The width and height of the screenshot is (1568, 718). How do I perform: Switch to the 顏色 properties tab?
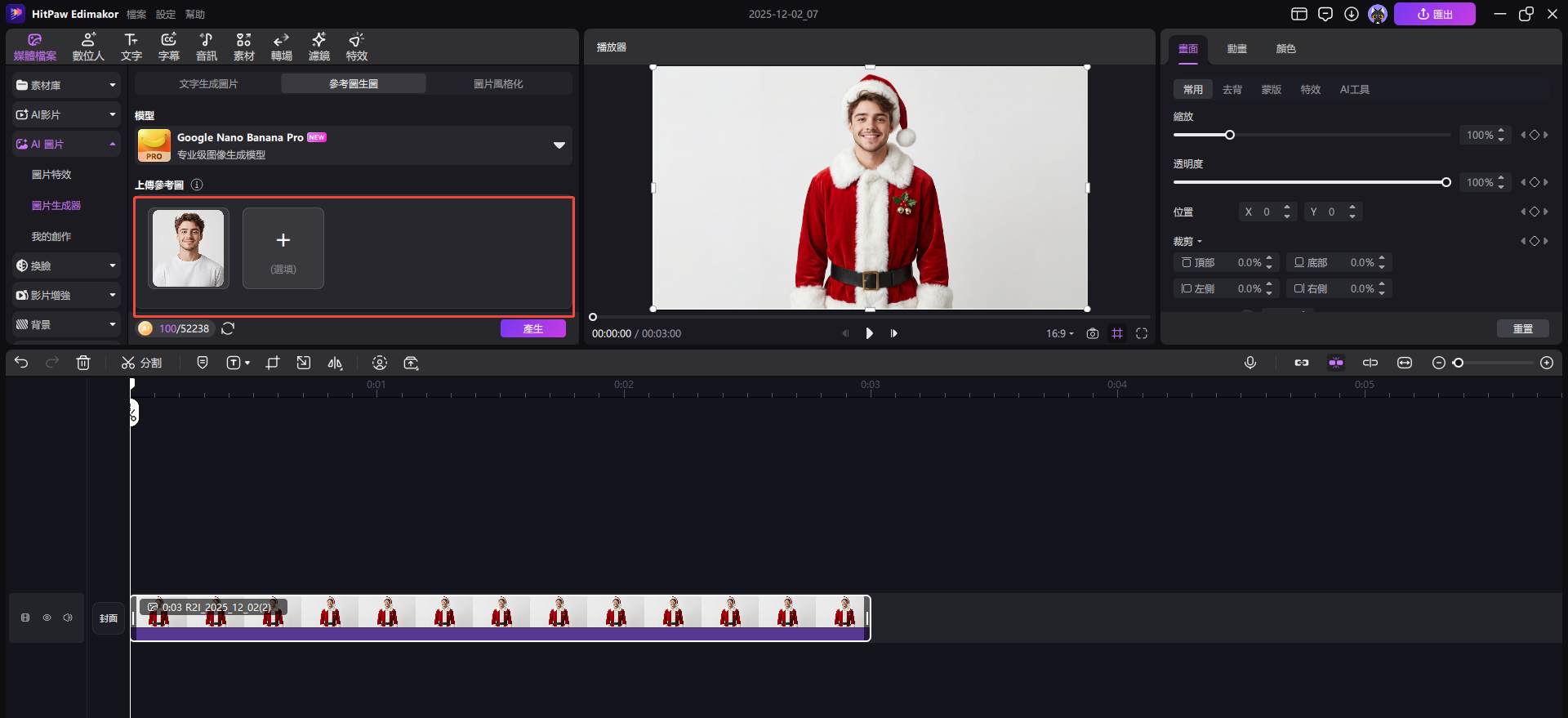click(1285, 49)
